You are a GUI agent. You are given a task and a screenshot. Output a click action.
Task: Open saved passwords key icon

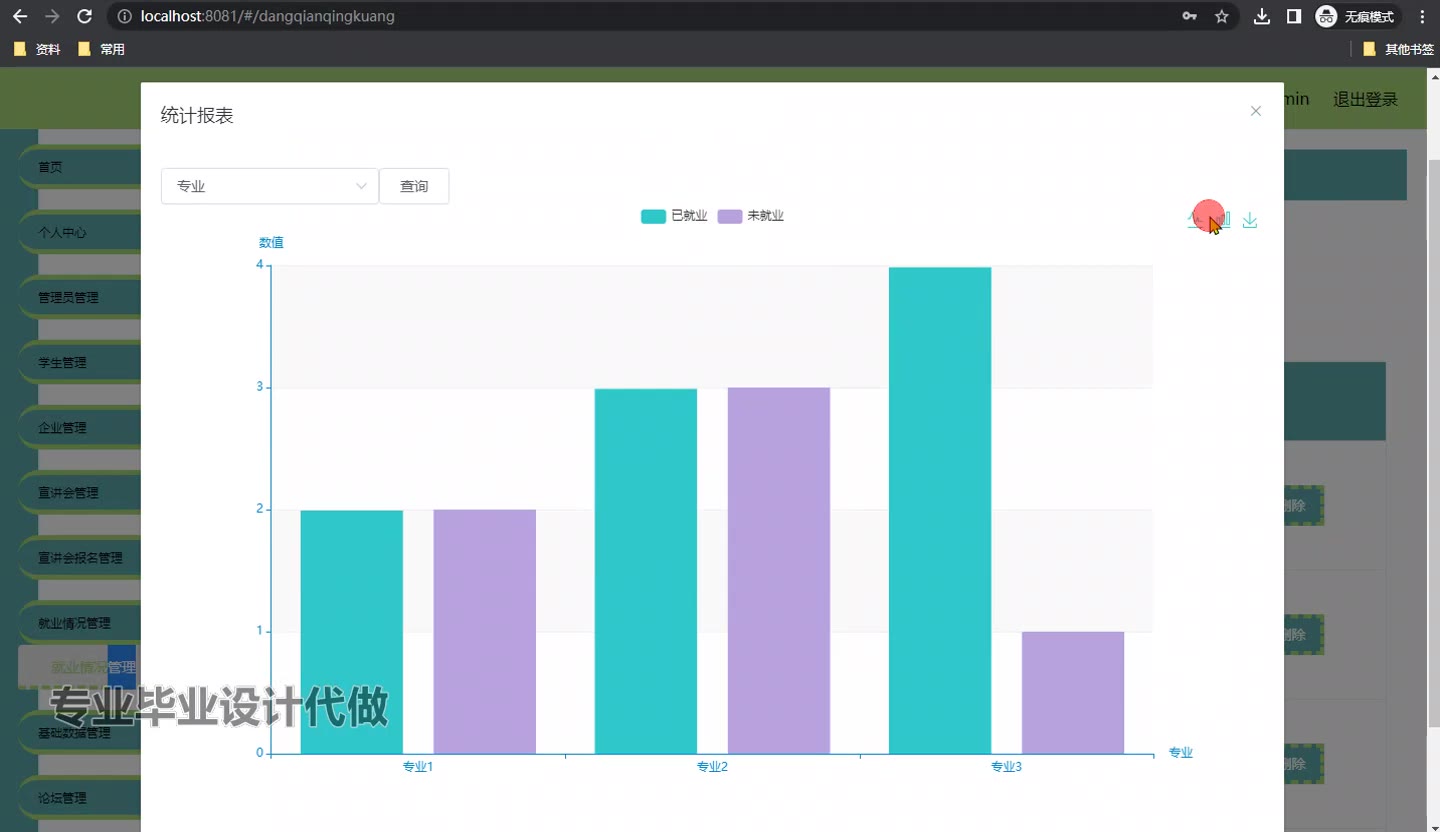1189,16
